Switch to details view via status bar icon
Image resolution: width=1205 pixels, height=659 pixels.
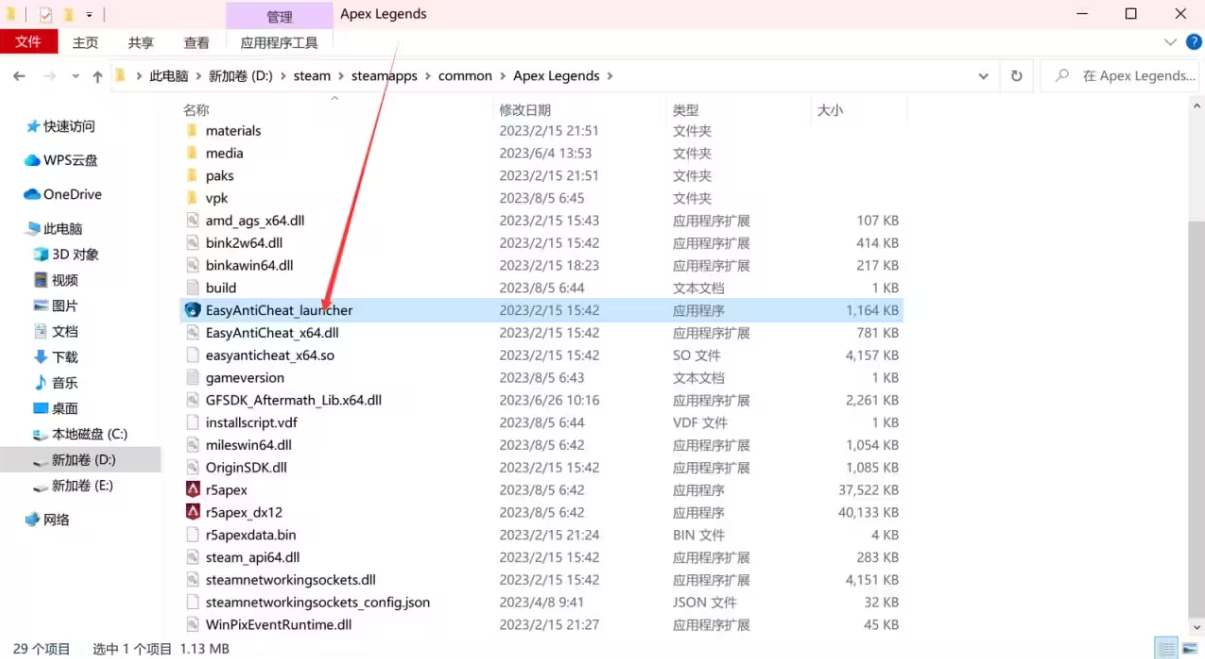pyautogui.click(x=1166, y=648)
